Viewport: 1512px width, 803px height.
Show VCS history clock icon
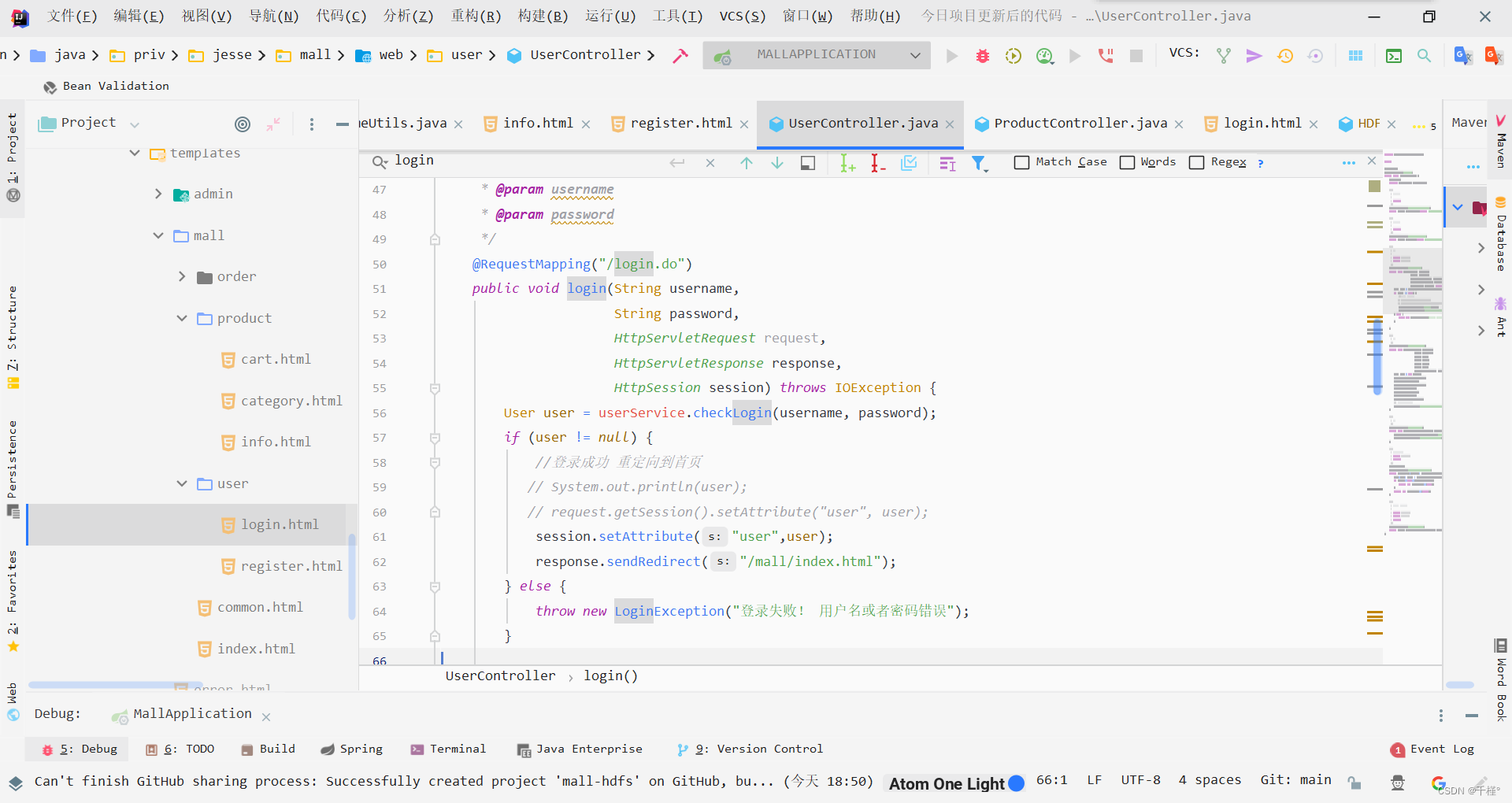(x=1285, y=56)
